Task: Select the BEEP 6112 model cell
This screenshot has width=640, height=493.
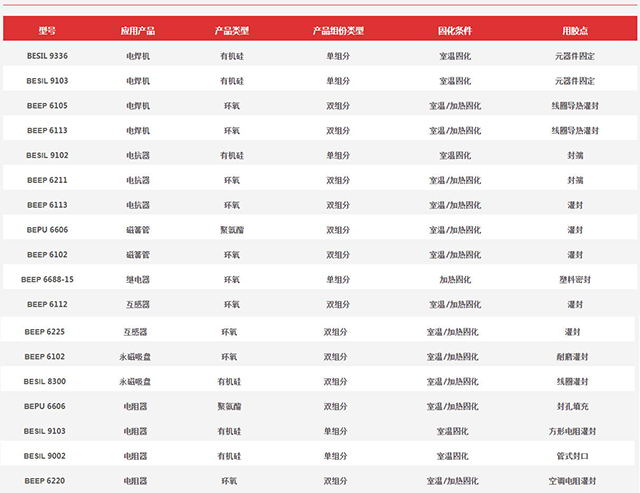Action: pos(47,304)
